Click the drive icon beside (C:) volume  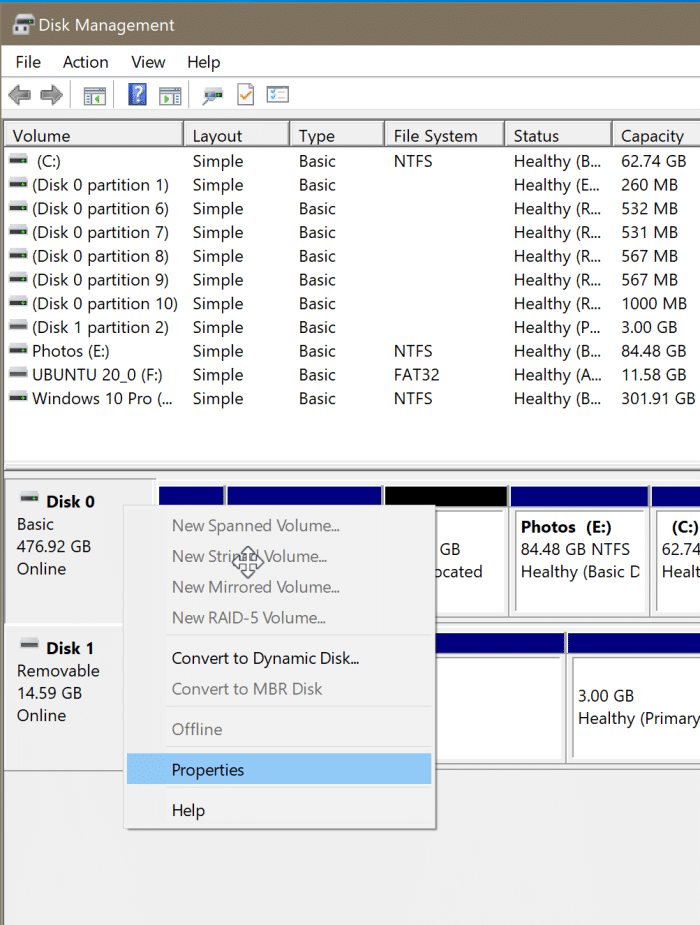(18, 160)
